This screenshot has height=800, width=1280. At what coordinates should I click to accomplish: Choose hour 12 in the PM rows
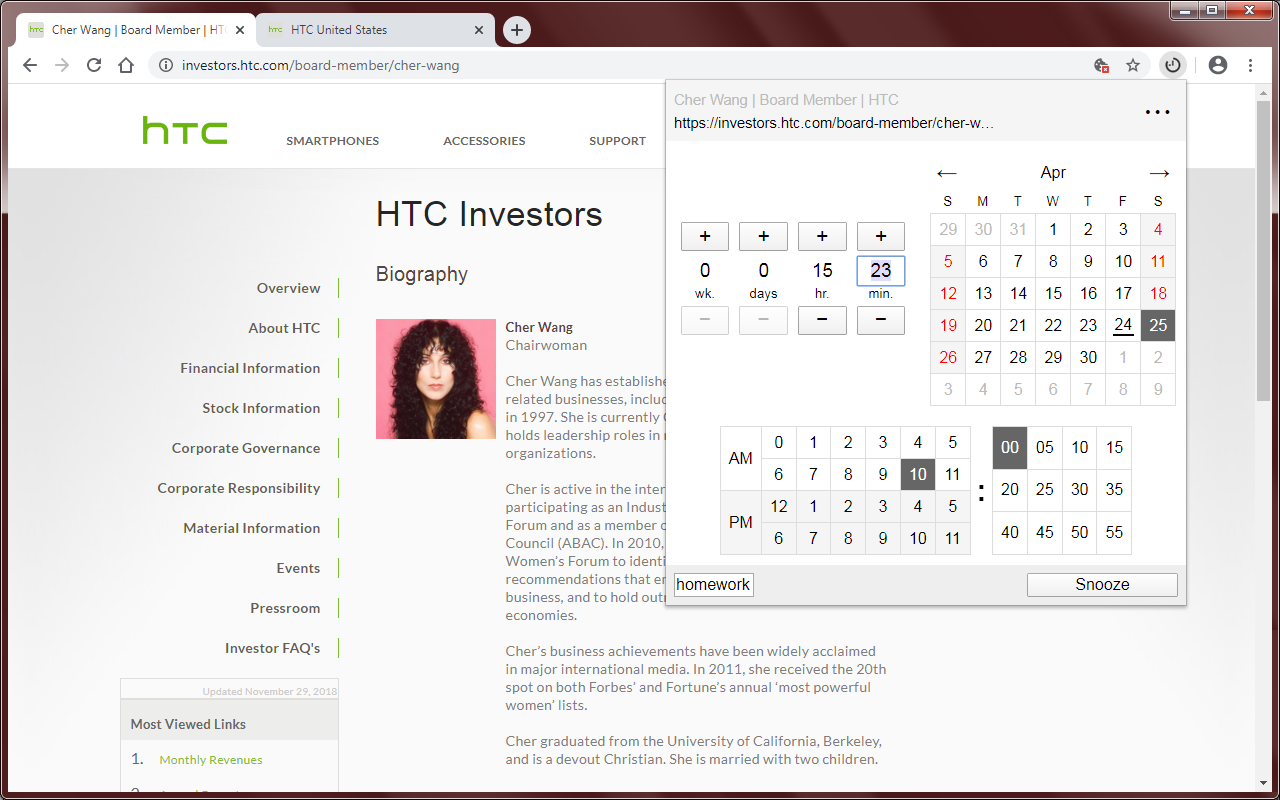[779, 506]
